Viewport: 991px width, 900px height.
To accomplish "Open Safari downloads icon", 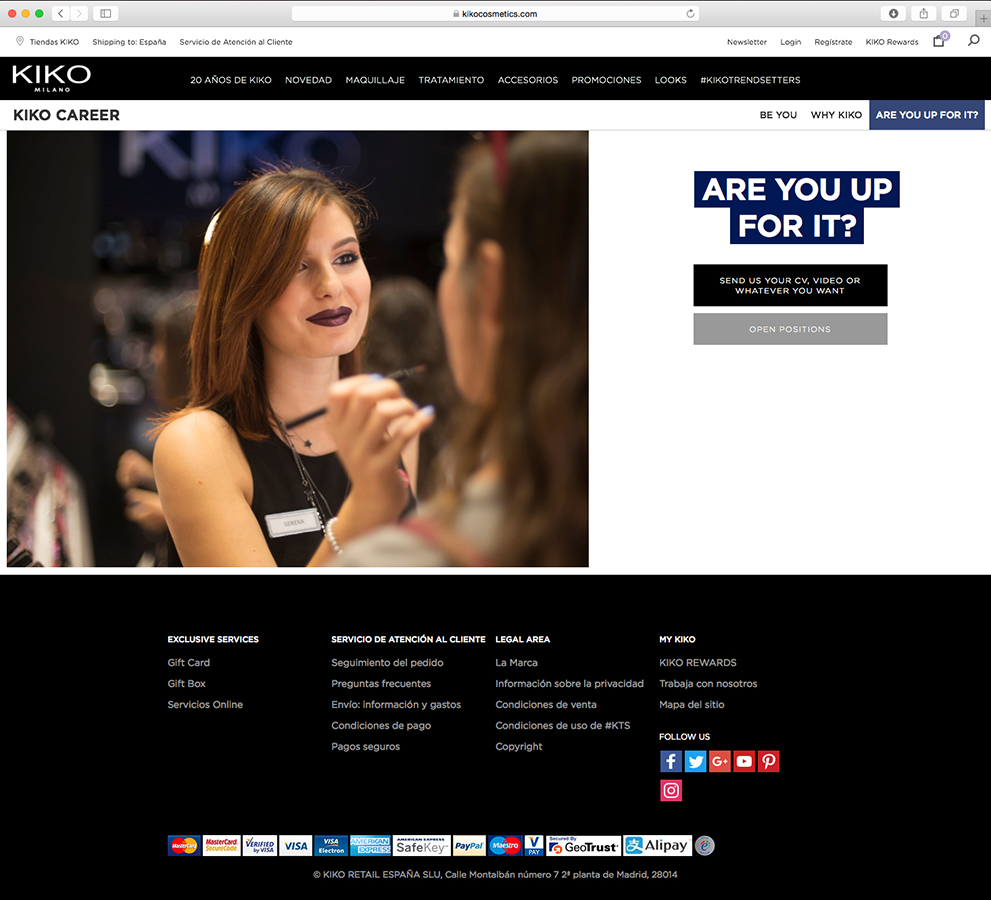I will point(893,13).
